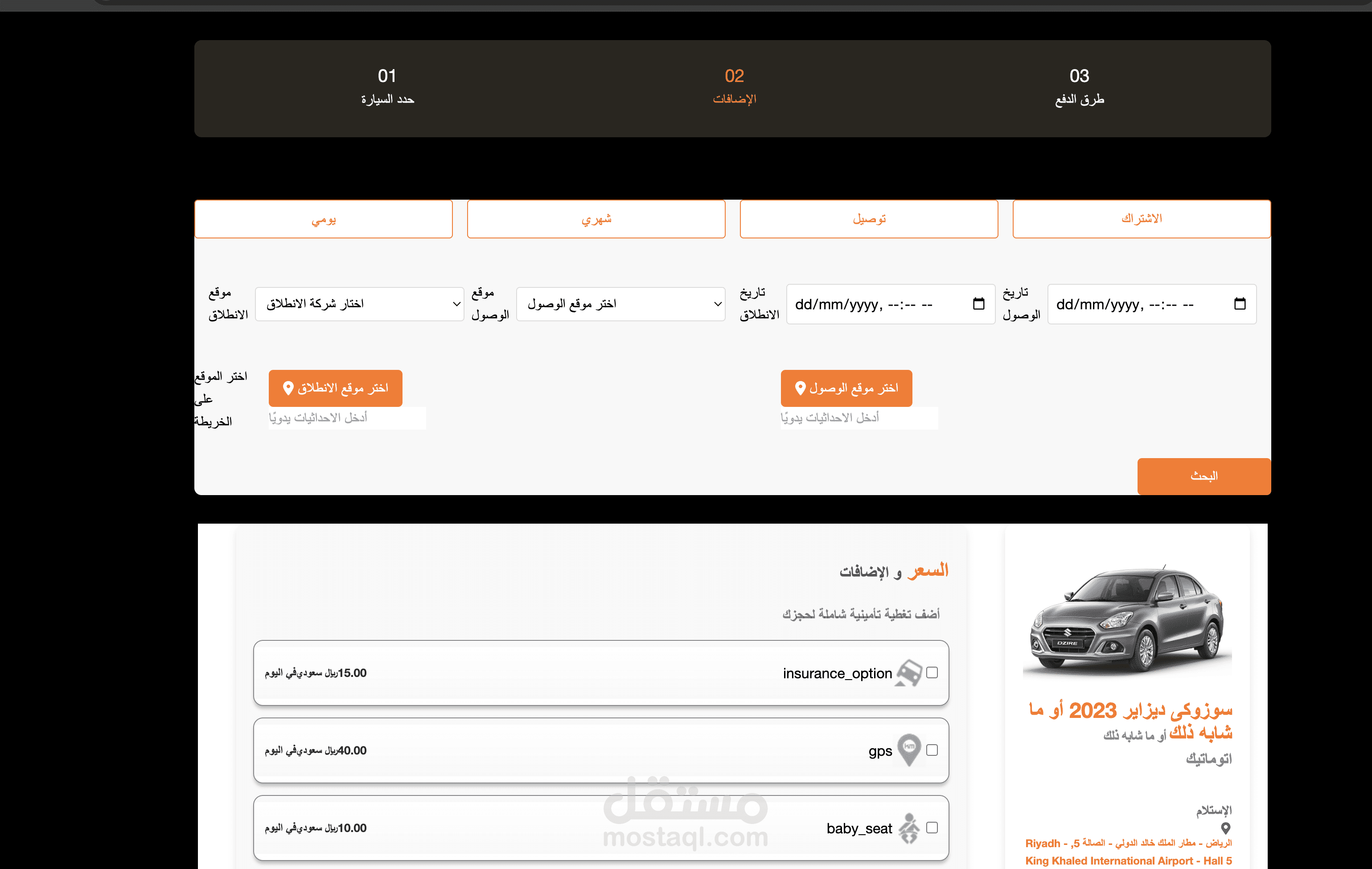Click pin icon in اختر موقع الوصول button
This screenshot has width=1372, height=869.
tap(800, 388)
